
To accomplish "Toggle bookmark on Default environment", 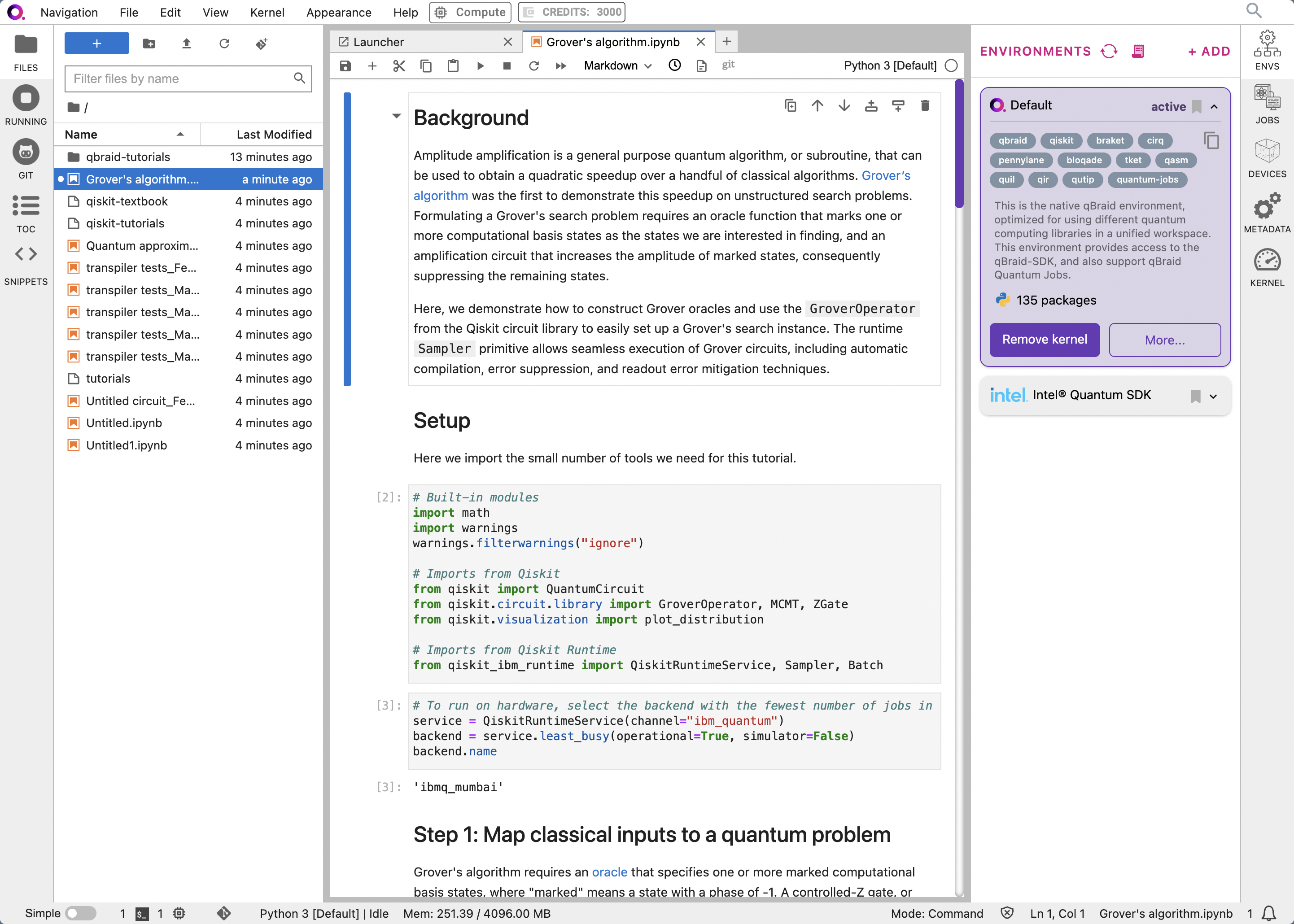I will point(1196,106).
